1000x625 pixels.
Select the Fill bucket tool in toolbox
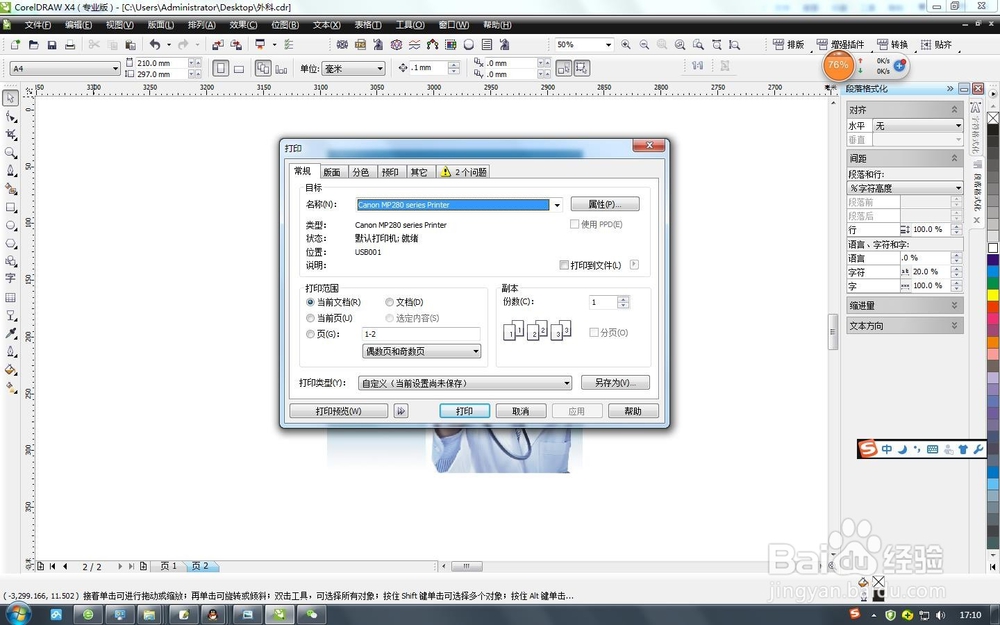point(11,369)
